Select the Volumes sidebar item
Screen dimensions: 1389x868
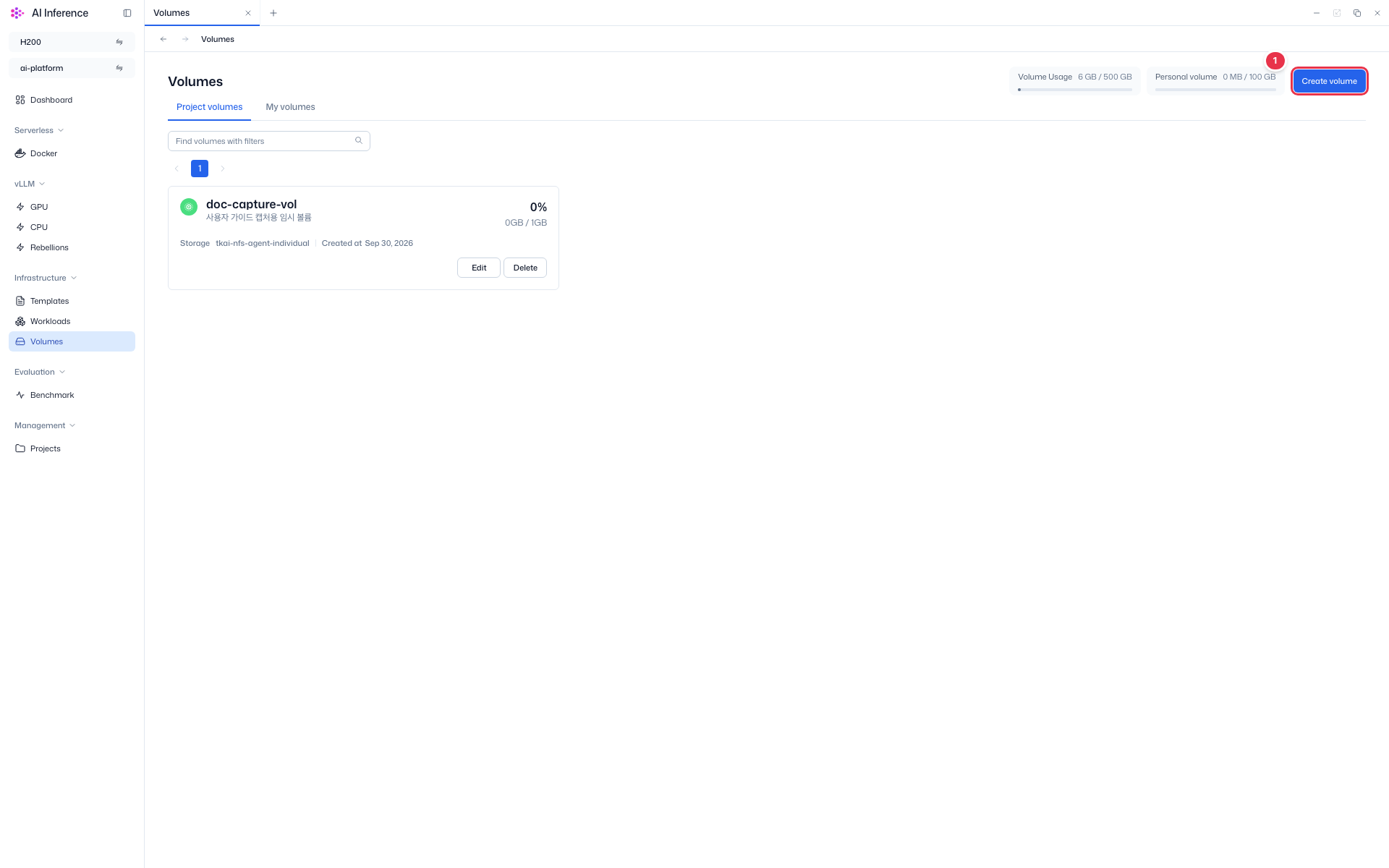[72, 341]
